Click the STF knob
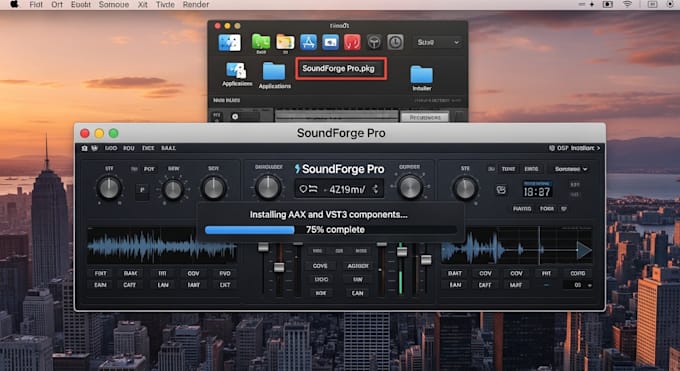Viewport: 680px width, 371px height. [109, 188]
